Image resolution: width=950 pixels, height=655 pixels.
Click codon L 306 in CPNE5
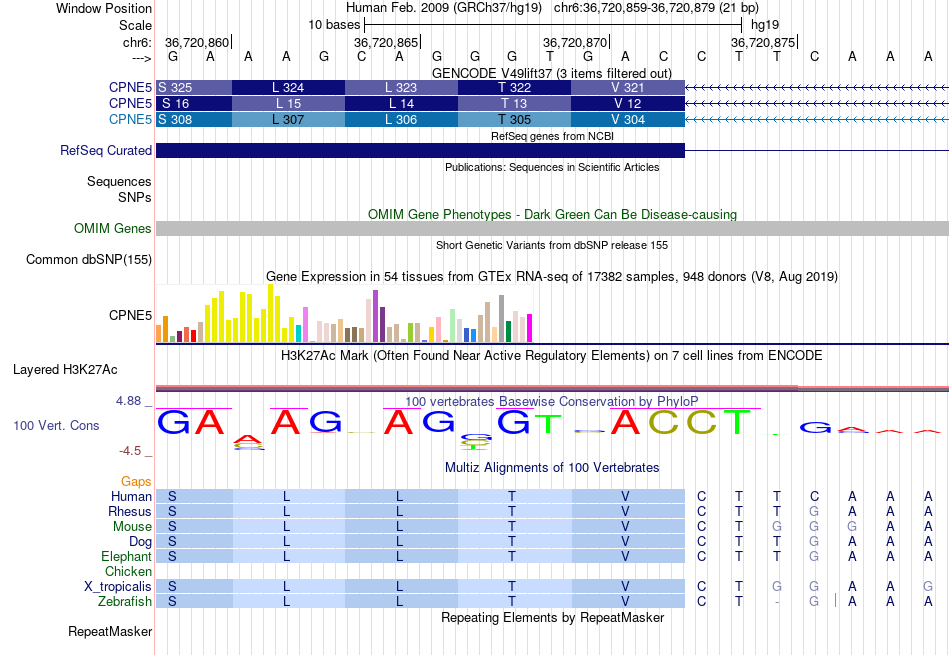pos(402,119)
